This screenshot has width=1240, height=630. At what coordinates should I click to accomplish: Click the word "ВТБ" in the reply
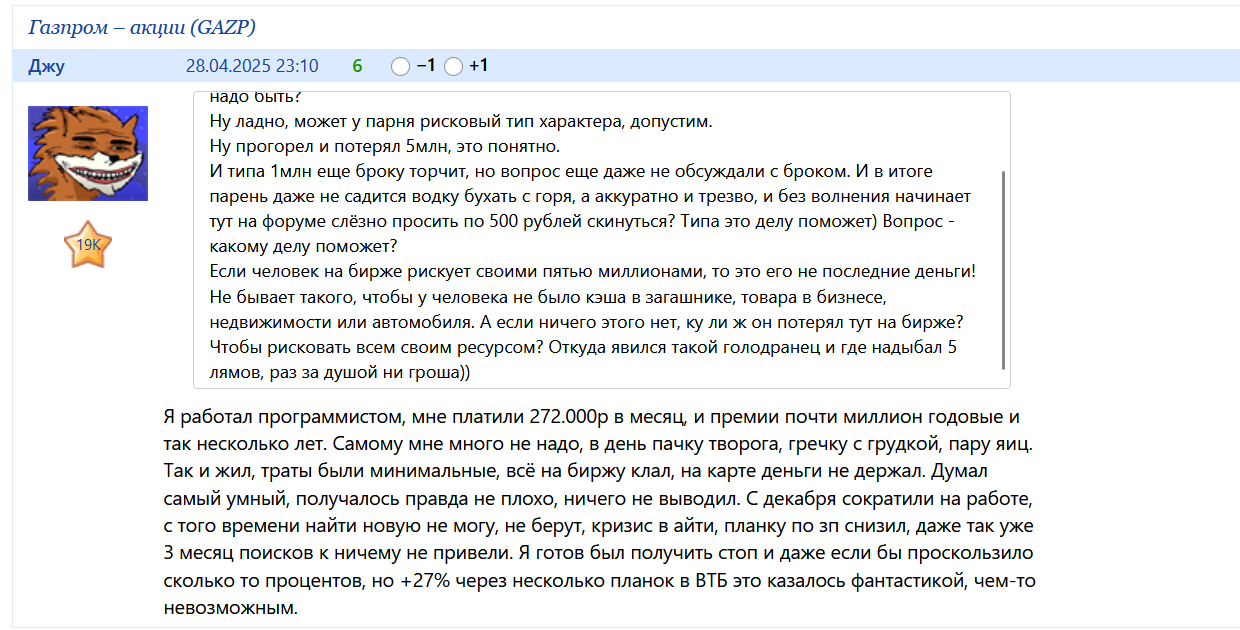click(x=712, y=582)
